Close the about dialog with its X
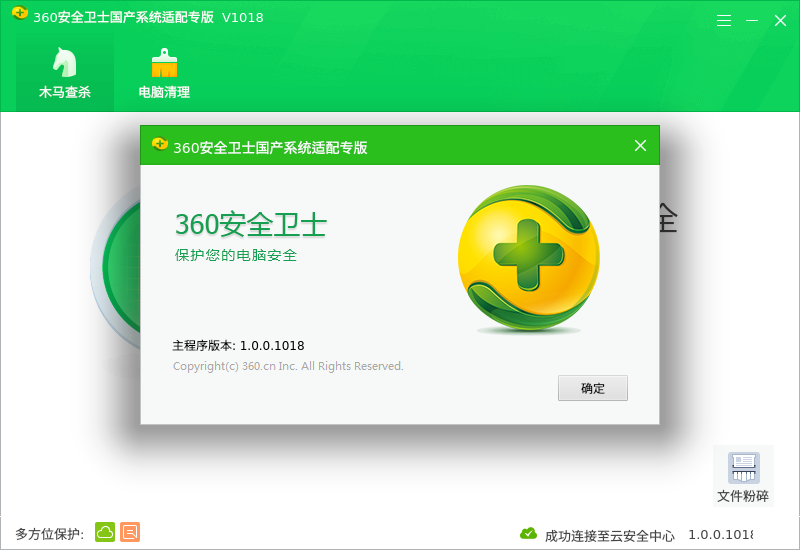Viewport: 800px width, 550px height. (x=640, y=146)
